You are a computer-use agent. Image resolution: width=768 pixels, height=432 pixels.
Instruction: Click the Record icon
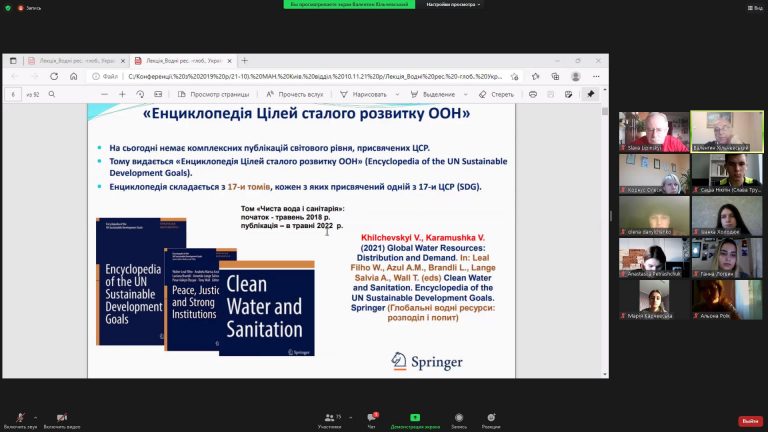click(459, 418)
